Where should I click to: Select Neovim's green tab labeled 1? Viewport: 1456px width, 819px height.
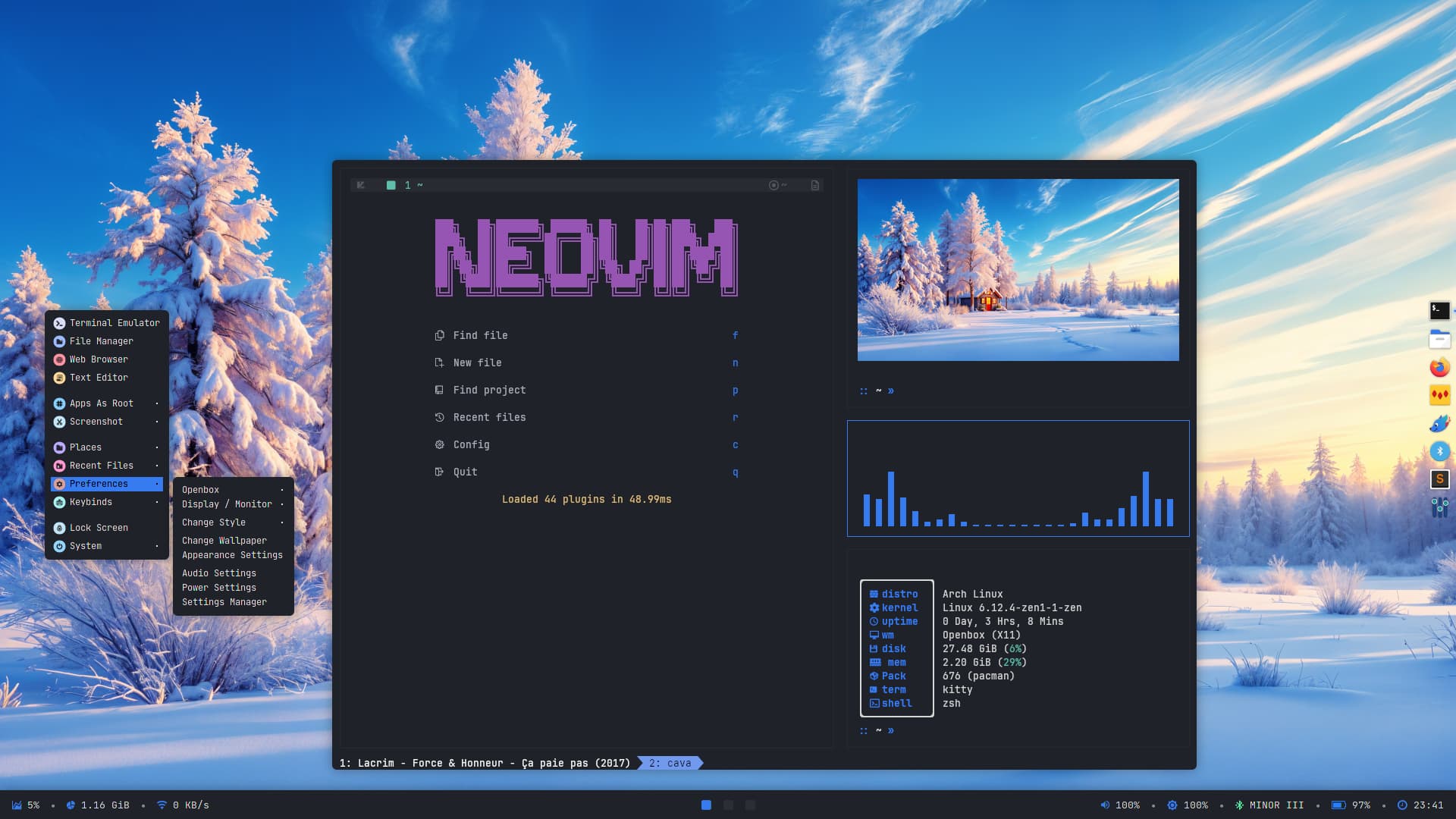pyautogui.click(x=404, y=185)
